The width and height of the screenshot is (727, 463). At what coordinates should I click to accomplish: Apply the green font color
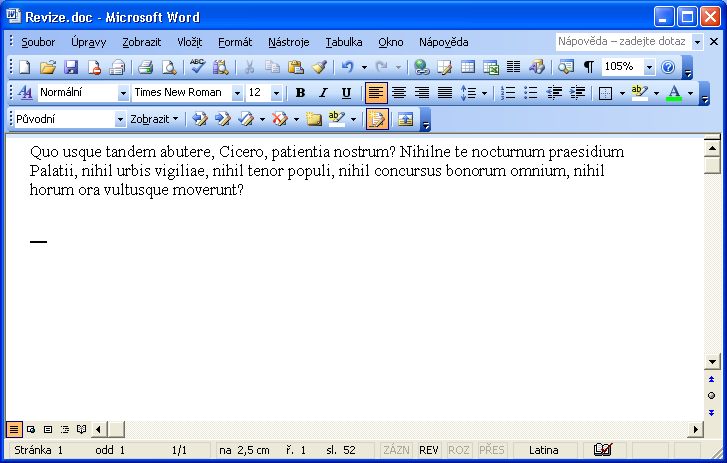(674, 93)
